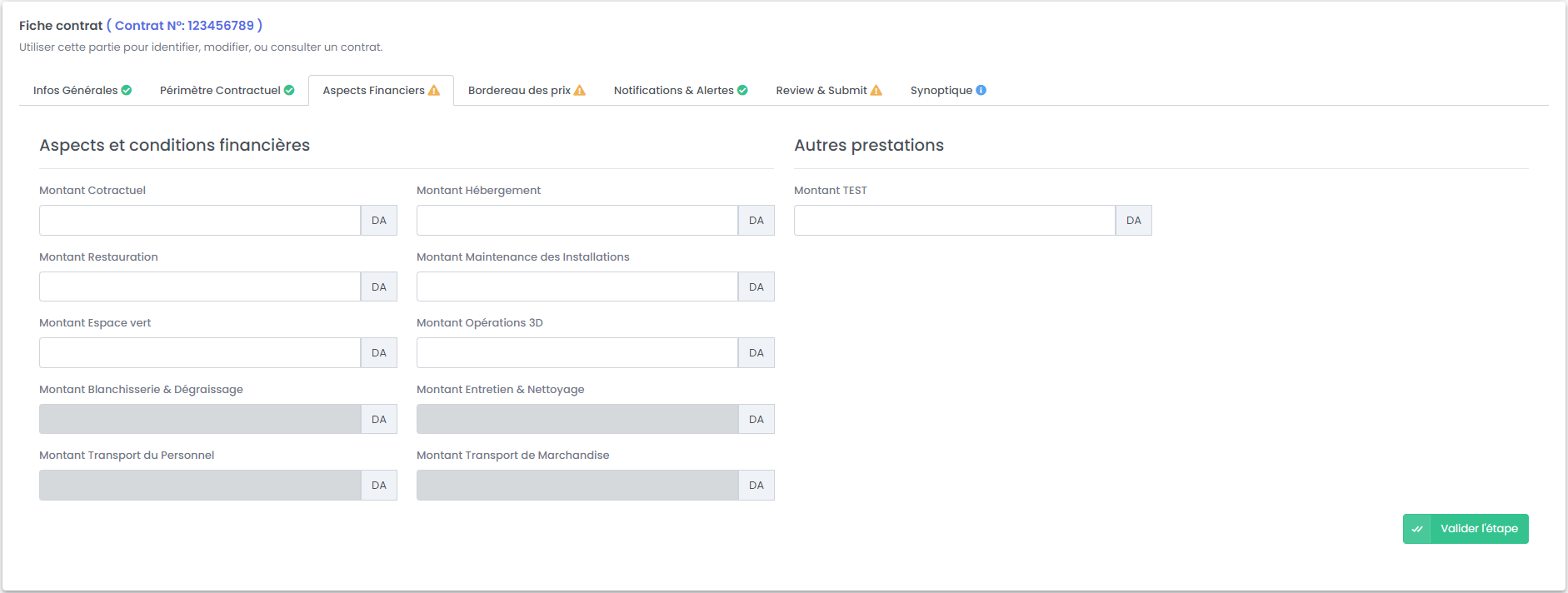Click warning icon beside Review & Submit
The image size is (1568, 593).
pos(876,90)
